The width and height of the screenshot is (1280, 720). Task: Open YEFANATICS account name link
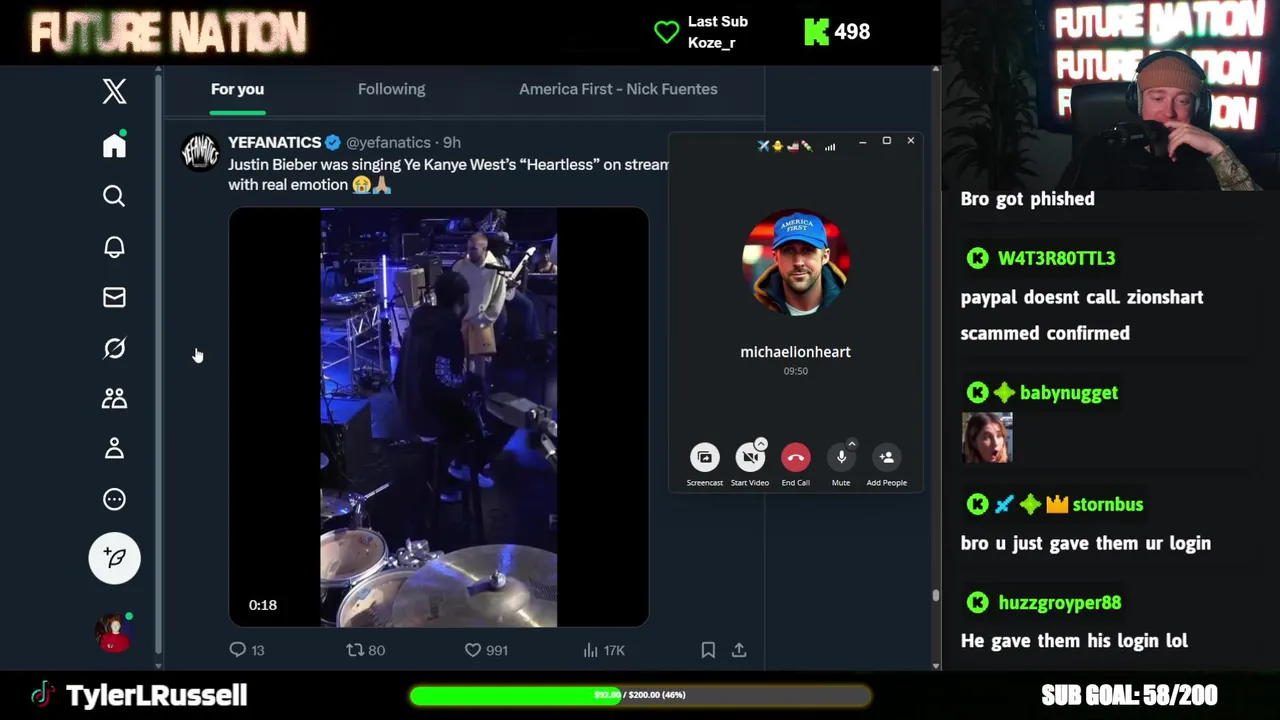click(274, 143)
